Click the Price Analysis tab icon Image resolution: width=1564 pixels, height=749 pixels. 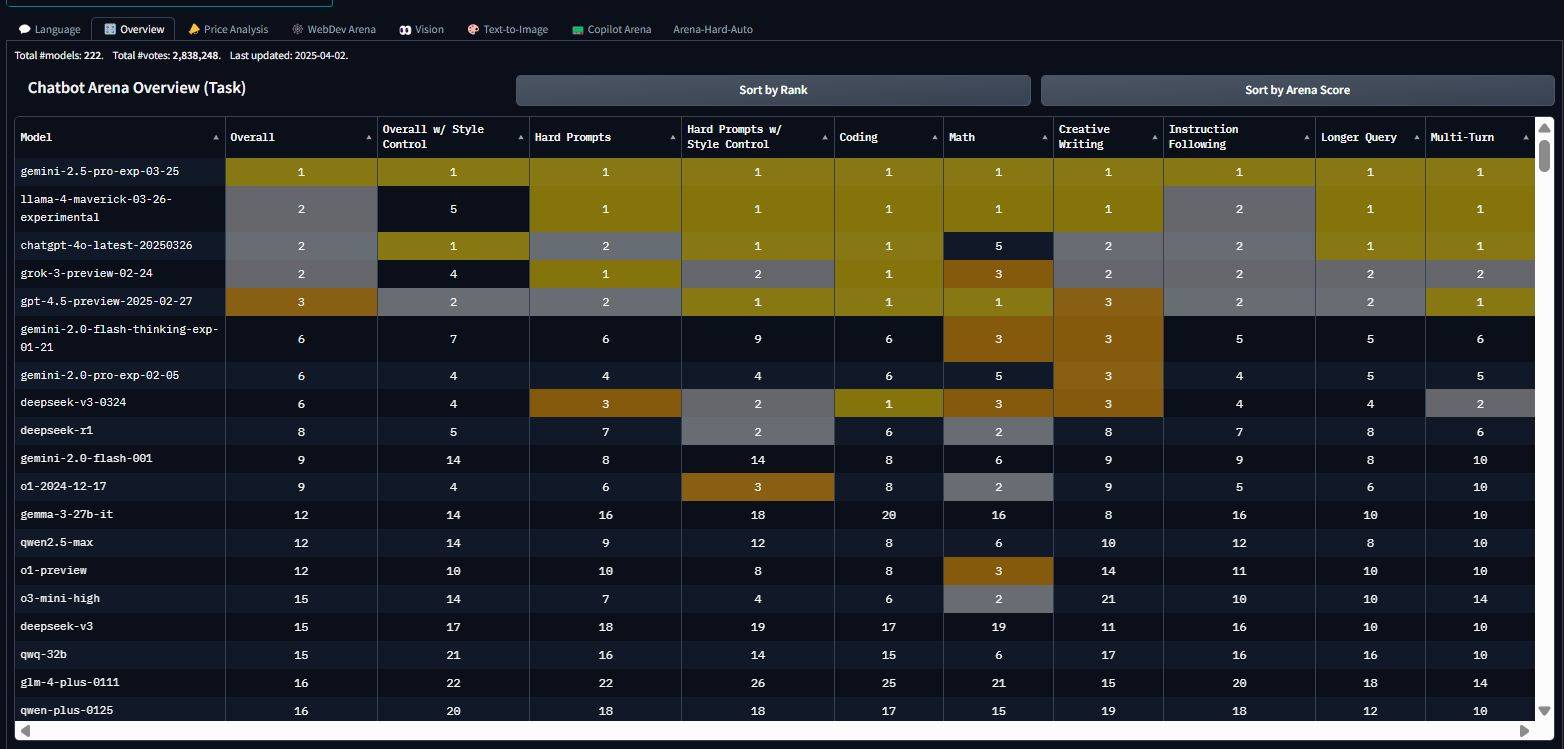point(194,29)
